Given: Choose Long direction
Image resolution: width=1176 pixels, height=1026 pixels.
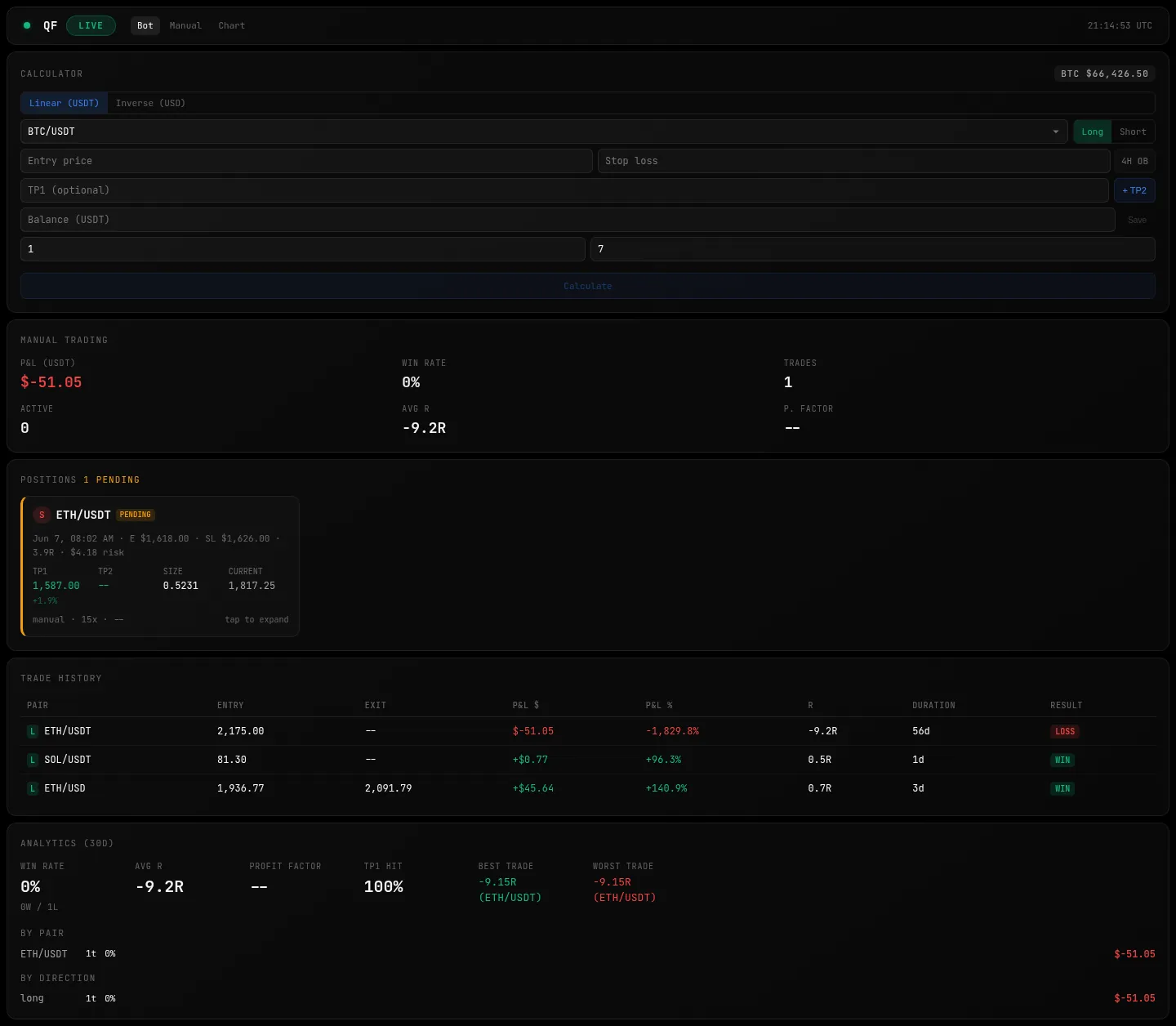Looking at the screenshot, I should (1092, 132).
